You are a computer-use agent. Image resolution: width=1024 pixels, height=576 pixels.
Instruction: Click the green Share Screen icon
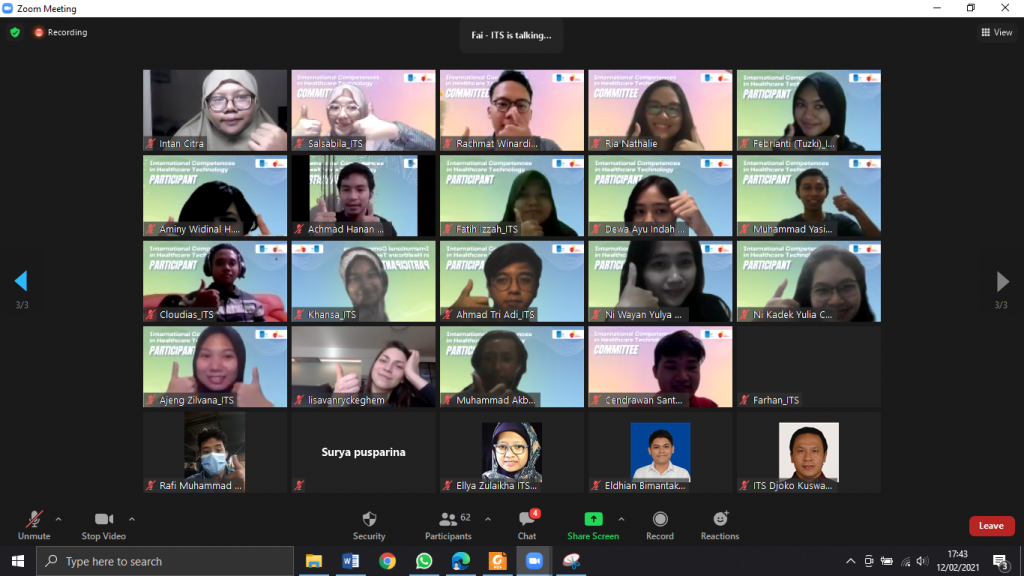(593, 519)
